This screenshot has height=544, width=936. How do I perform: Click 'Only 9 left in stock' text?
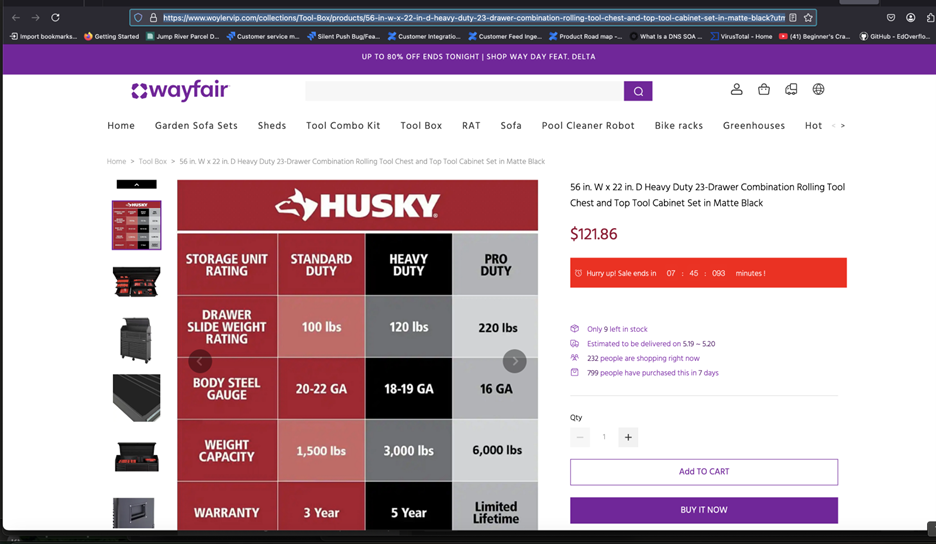tap(617, 329)
